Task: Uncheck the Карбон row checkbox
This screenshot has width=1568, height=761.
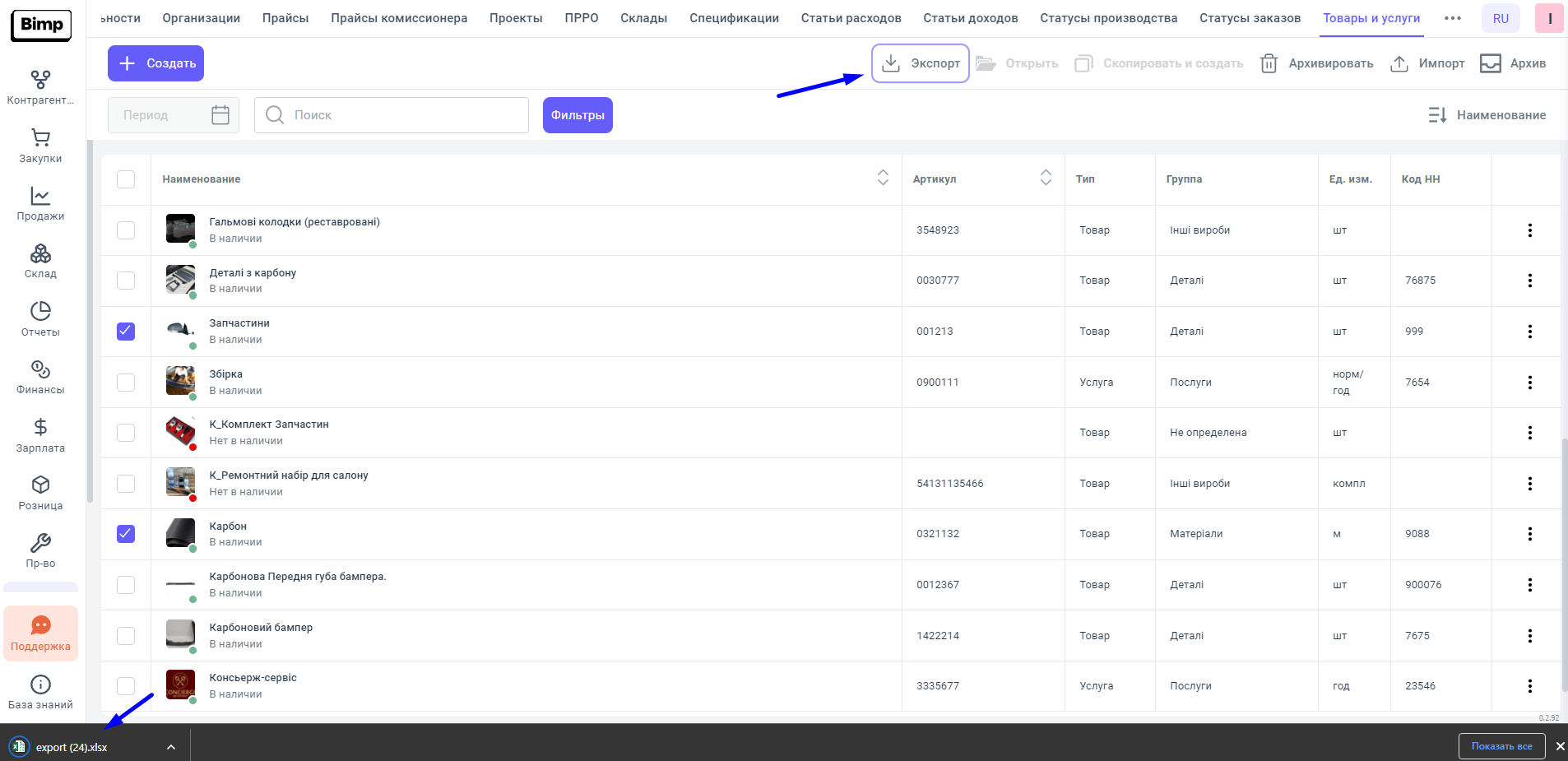Action: coord(126,534)
